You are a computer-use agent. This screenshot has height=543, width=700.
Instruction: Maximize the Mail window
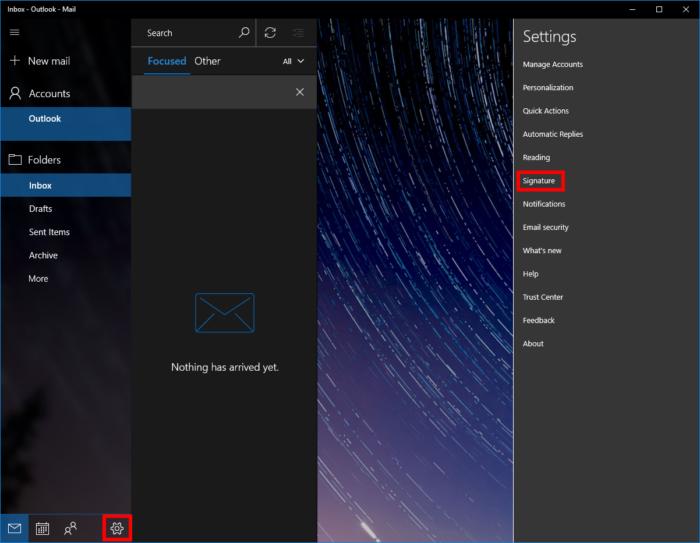659,9
